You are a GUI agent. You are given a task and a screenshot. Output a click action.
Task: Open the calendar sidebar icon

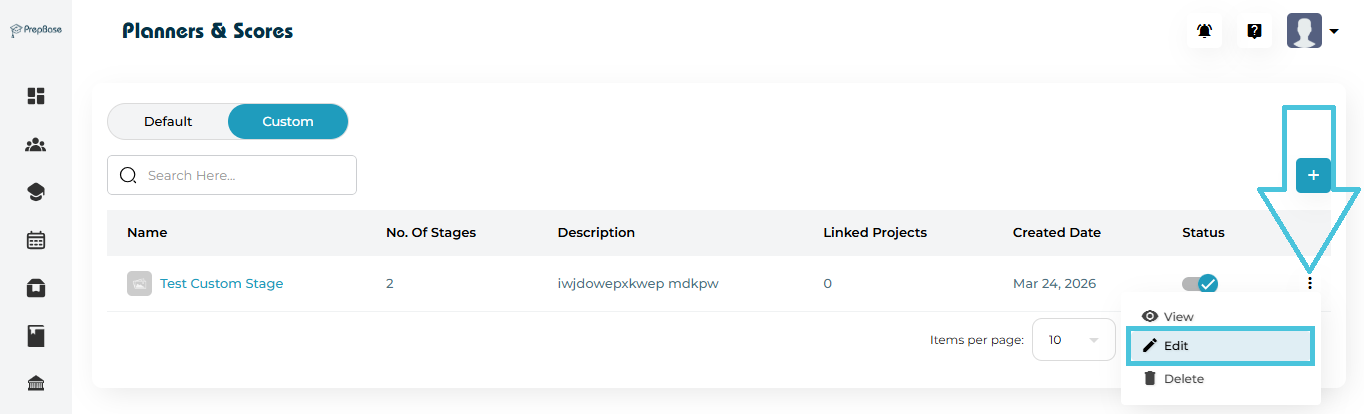pos(36,240)
